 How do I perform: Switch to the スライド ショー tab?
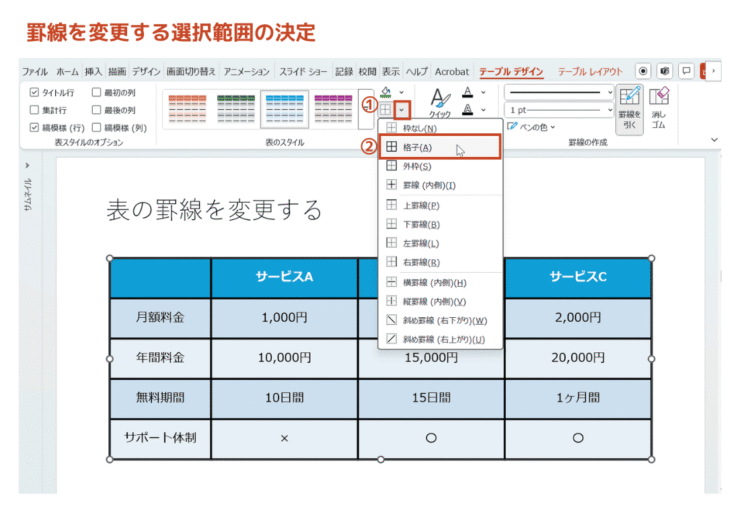coord(303,72)
